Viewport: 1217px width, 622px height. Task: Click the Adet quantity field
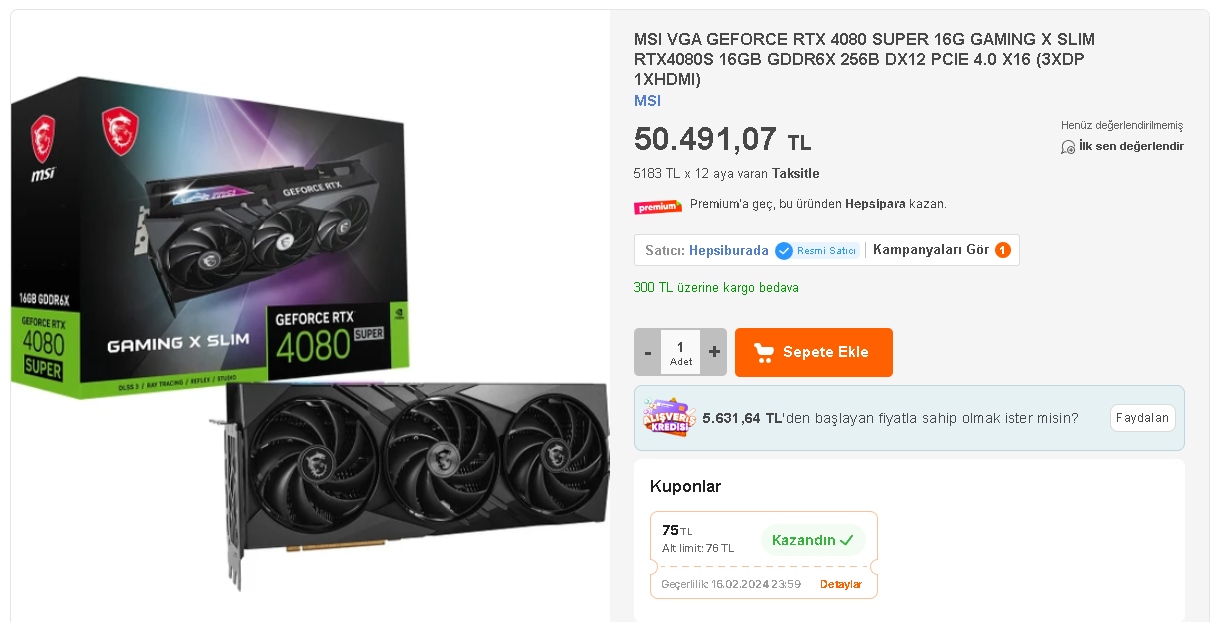681,352
